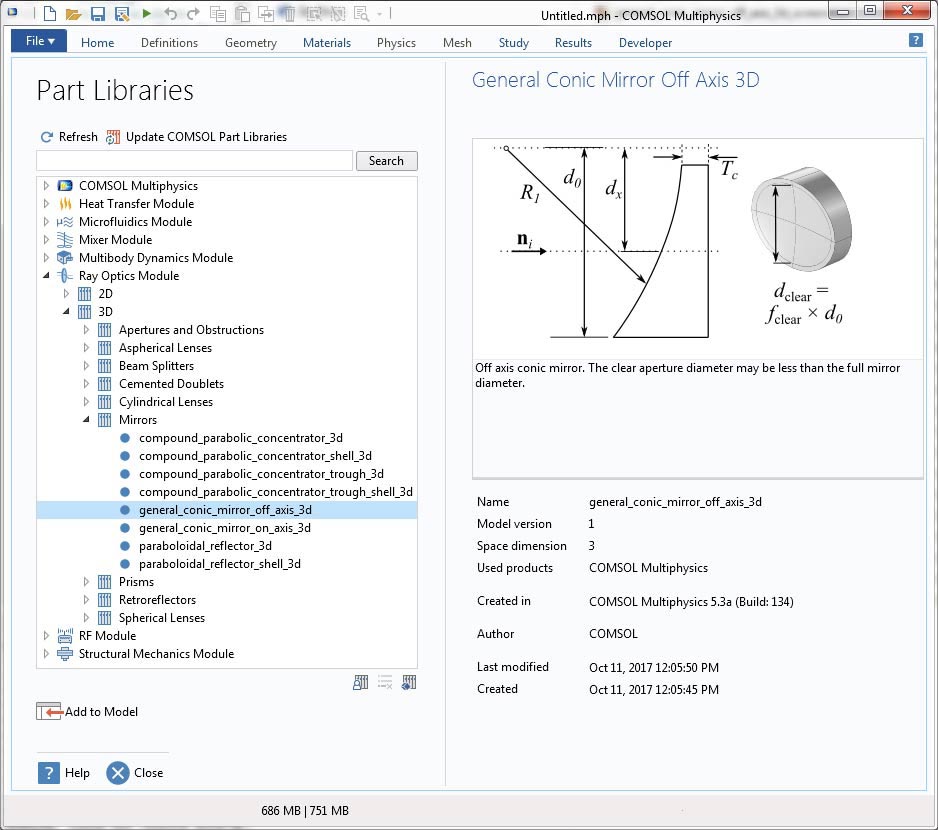The height and width of the screenshot is (830, 938).
Task: Click Add to Model button
Action: coord(88,712)
